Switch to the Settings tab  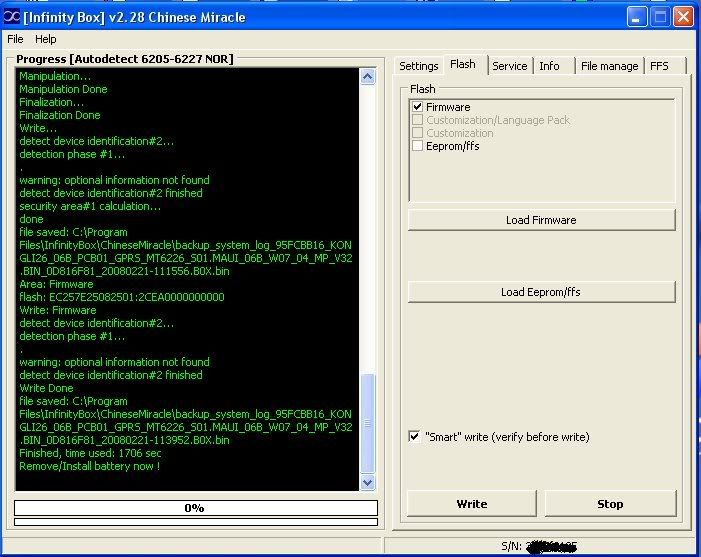click(418, 66)
